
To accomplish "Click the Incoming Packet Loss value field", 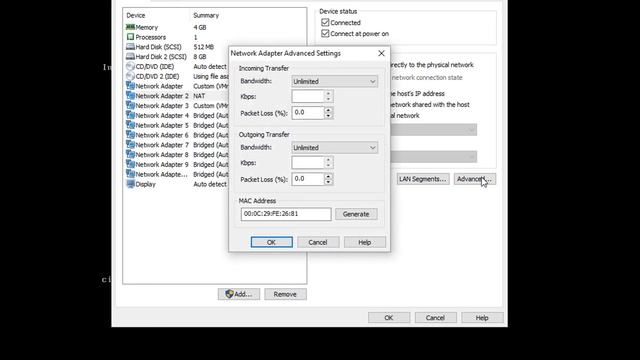I will click(x=308, y=113).
